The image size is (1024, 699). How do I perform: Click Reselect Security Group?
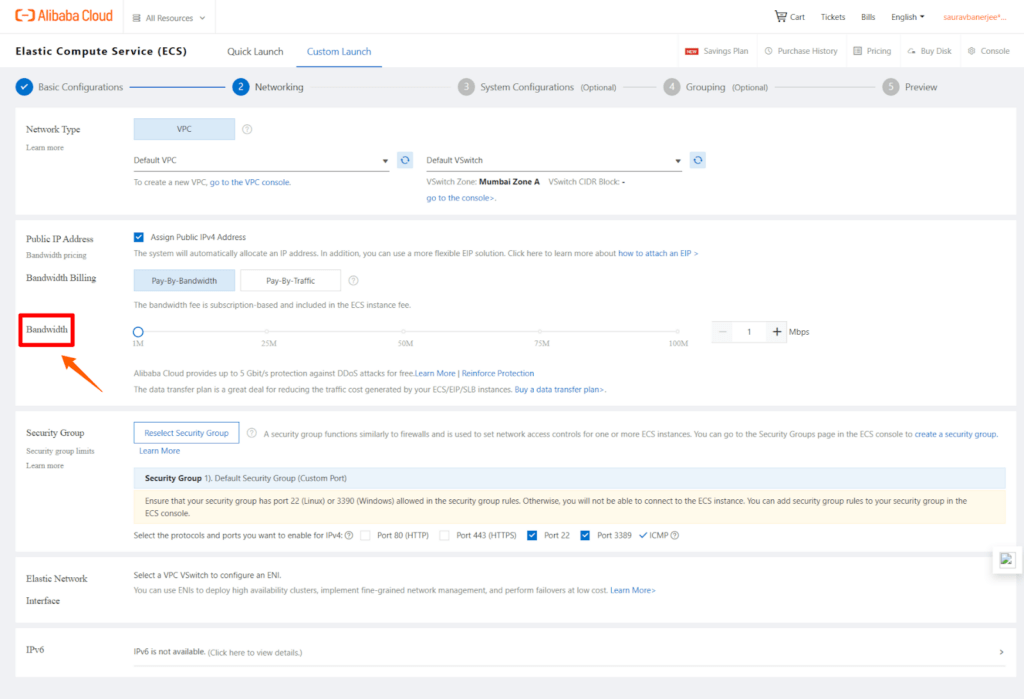tap(186, 433)
